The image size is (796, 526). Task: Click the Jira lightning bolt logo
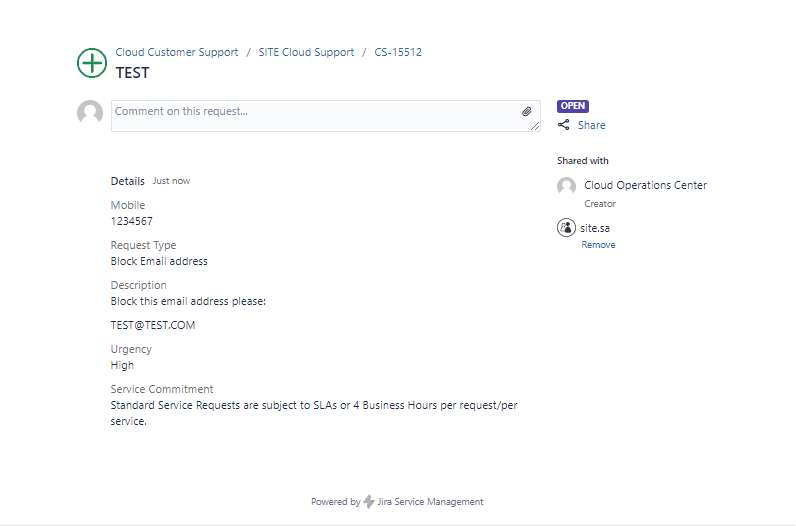[x=369, y=502]
